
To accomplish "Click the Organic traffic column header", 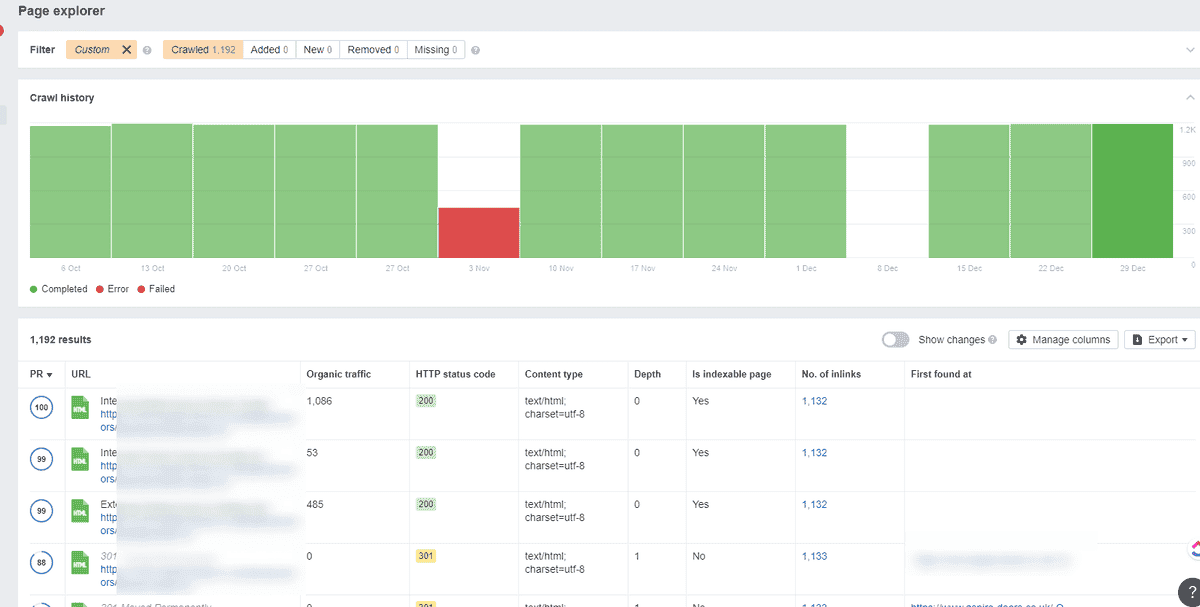I will point(339,374).
